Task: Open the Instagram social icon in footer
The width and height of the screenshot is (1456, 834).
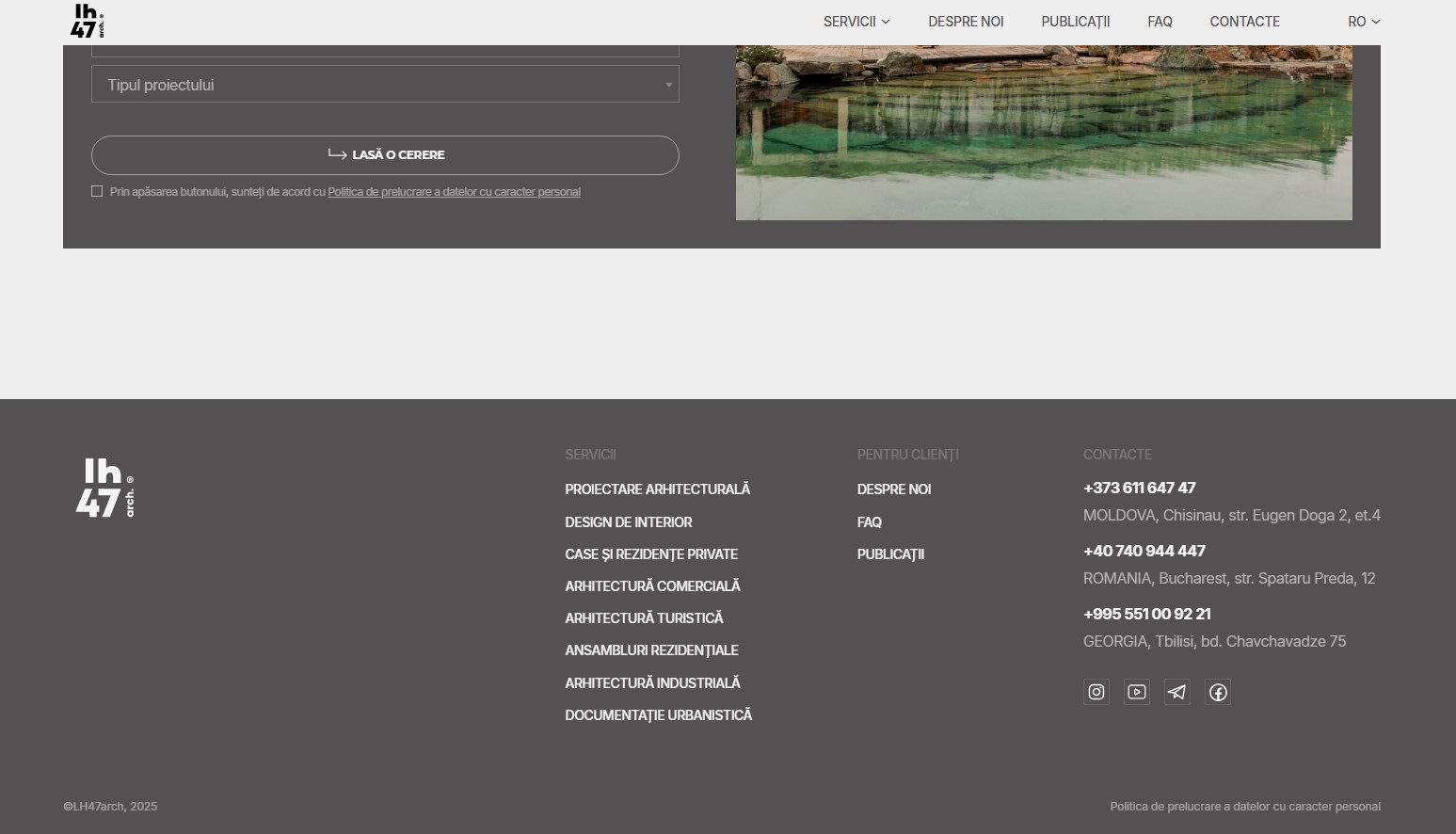Action: click(1096, 692)
